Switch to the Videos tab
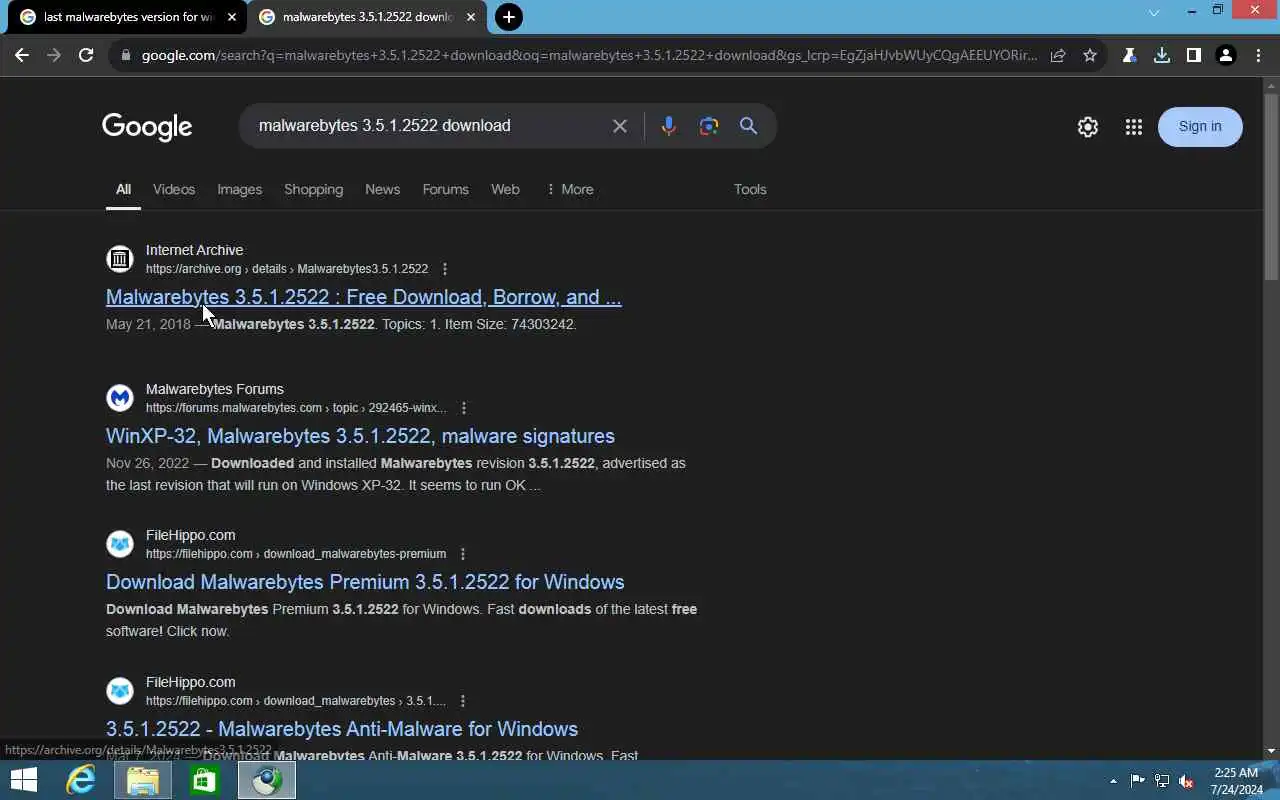The image size is (1280, 800). [174, 189]
